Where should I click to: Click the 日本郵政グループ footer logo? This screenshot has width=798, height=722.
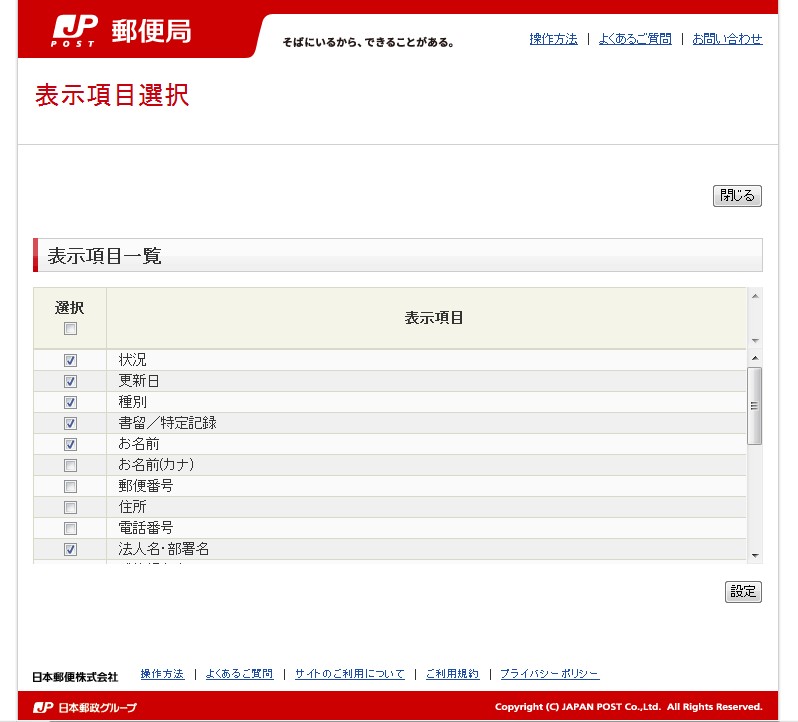85,708
